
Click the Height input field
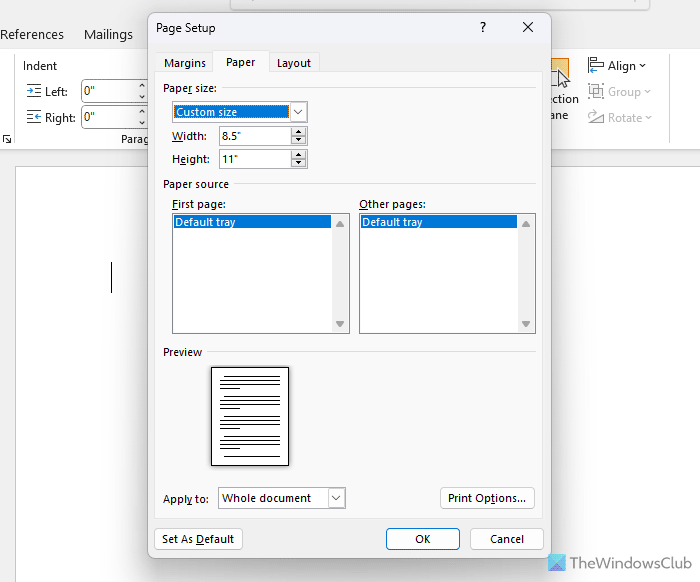point(255,159)
